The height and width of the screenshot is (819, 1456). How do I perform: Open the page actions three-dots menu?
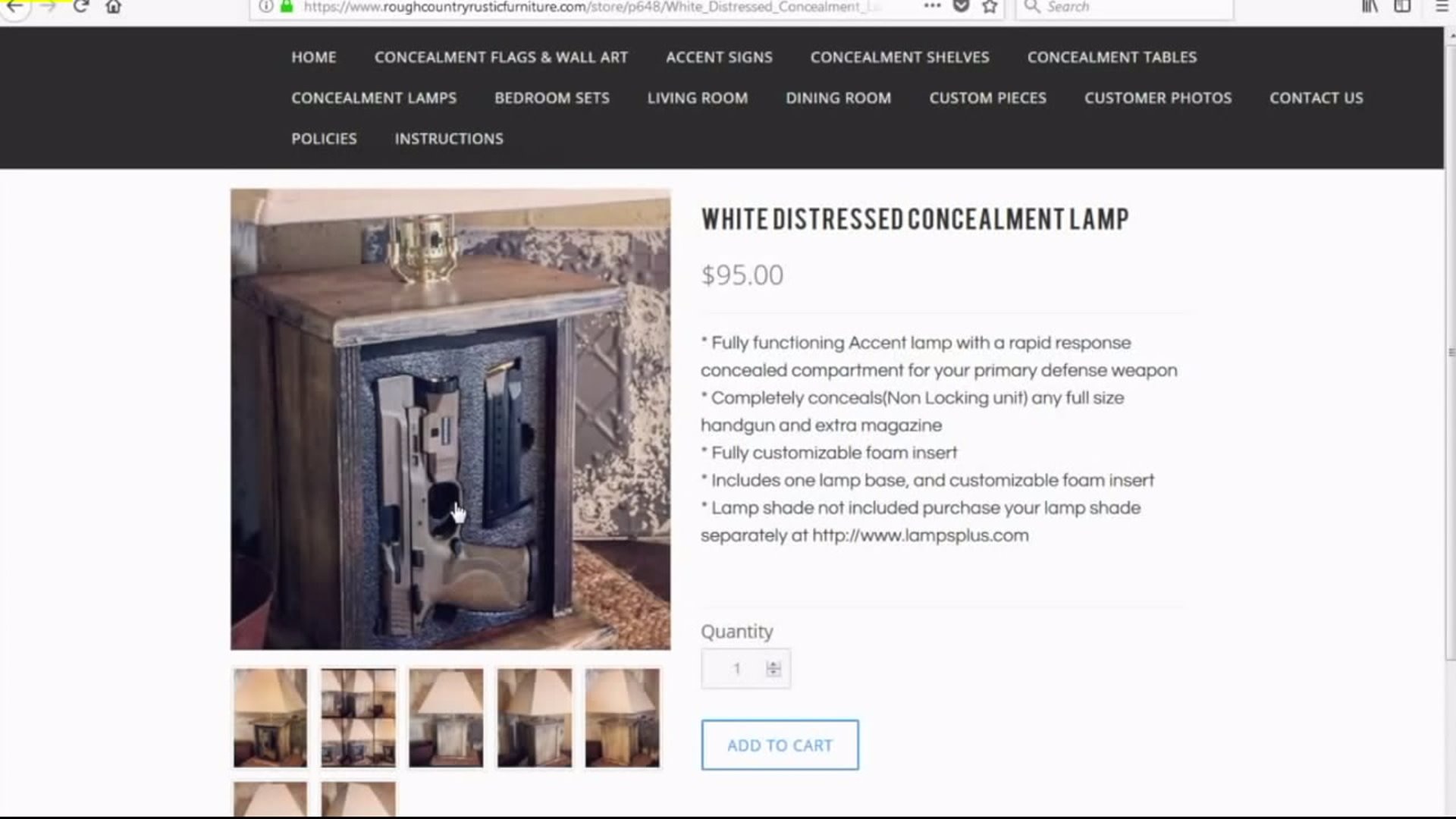933,6
